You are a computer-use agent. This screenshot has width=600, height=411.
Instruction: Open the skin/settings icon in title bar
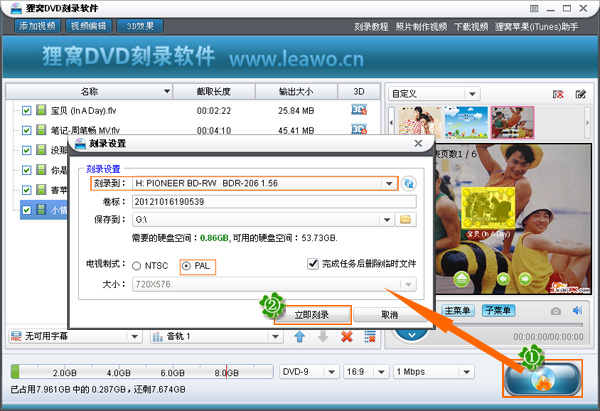[534, 8]
